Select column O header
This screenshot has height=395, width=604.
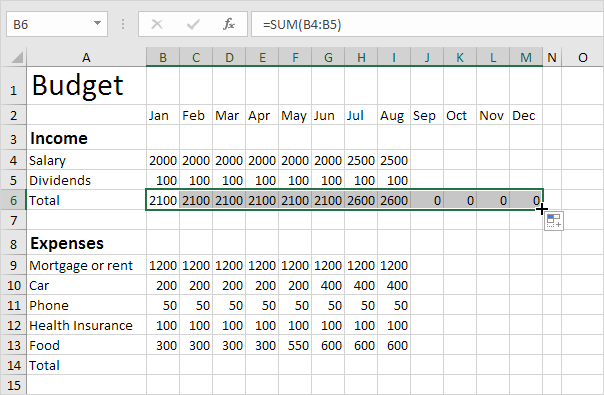[x=582, y=57]
